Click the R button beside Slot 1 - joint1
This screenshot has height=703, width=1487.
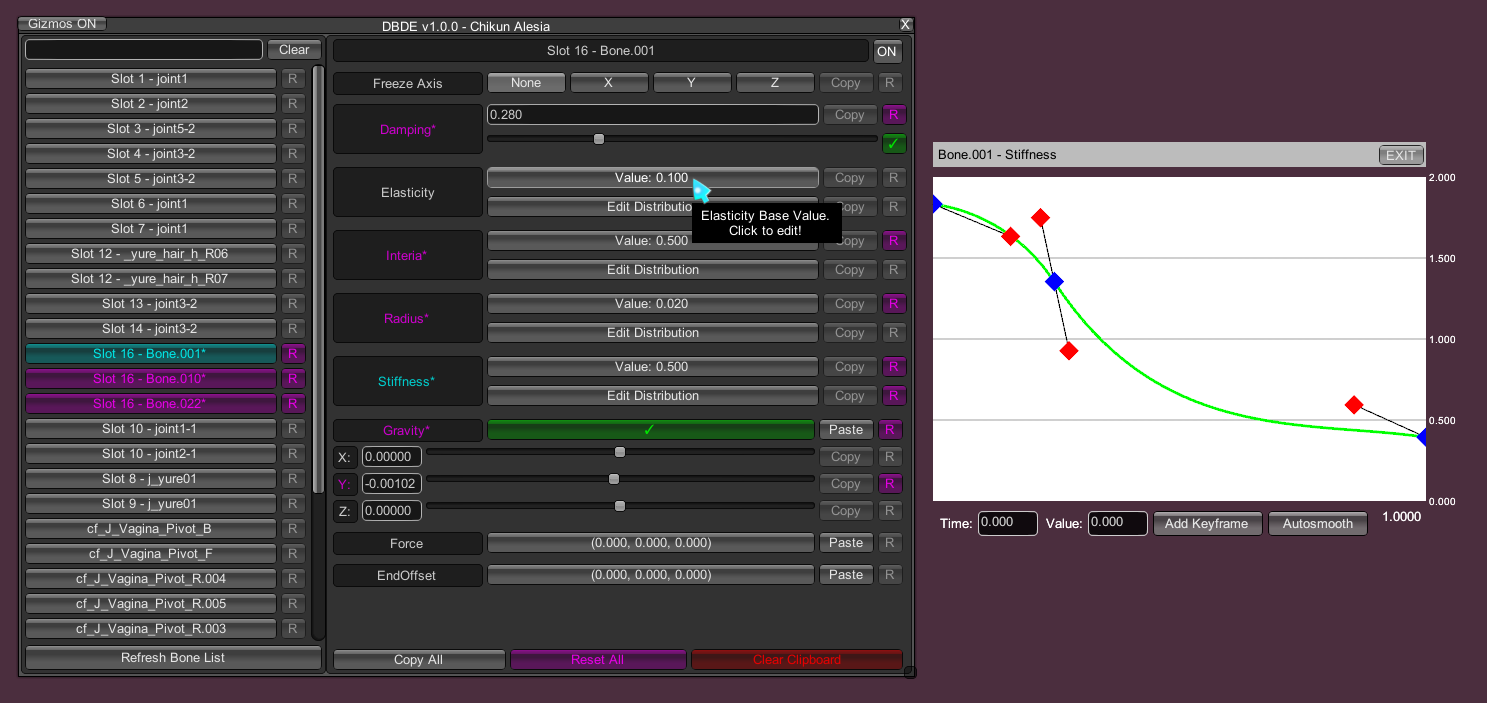coord(293,78)
